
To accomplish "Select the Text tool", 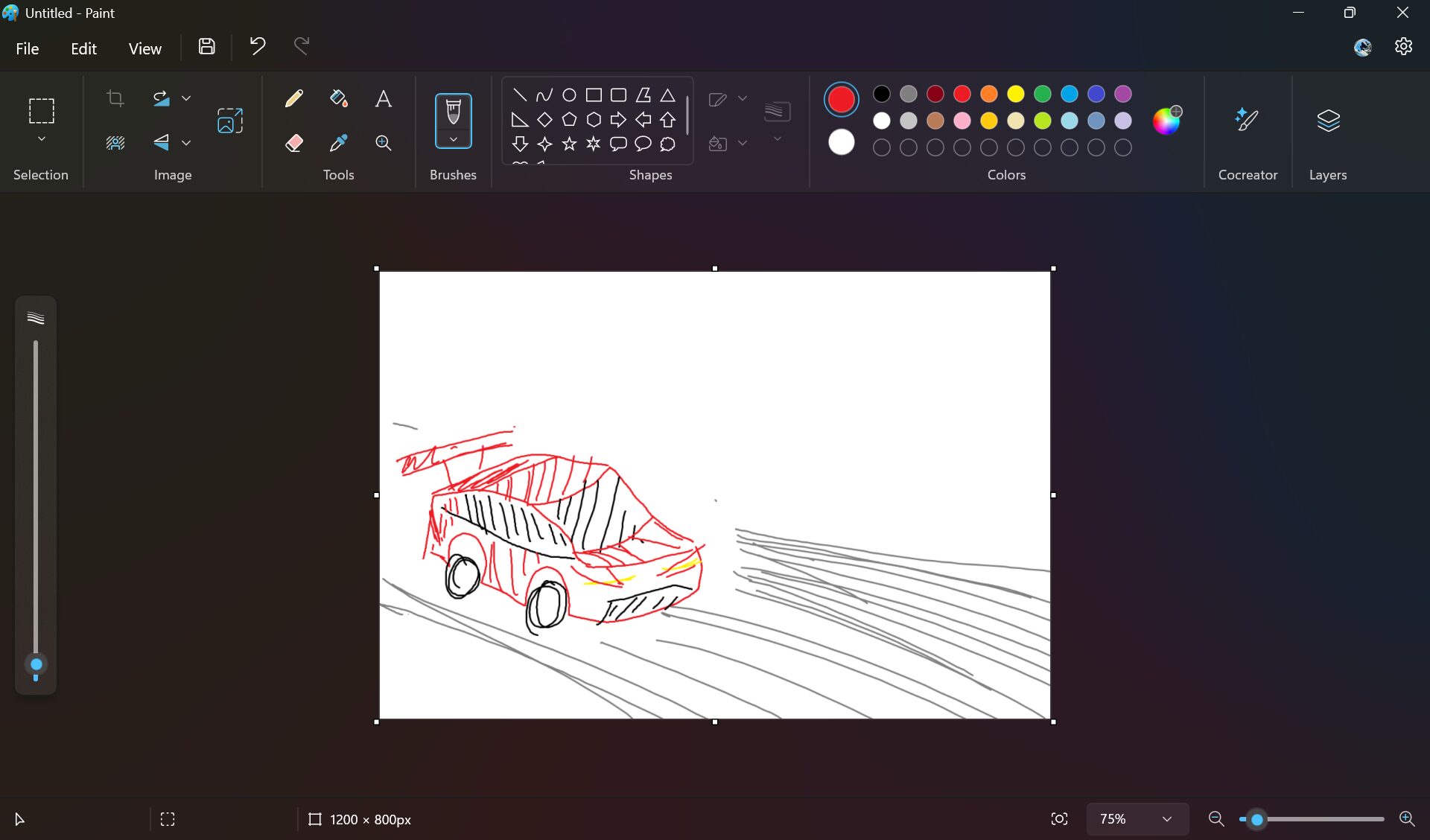I will (x=382, y=98).
